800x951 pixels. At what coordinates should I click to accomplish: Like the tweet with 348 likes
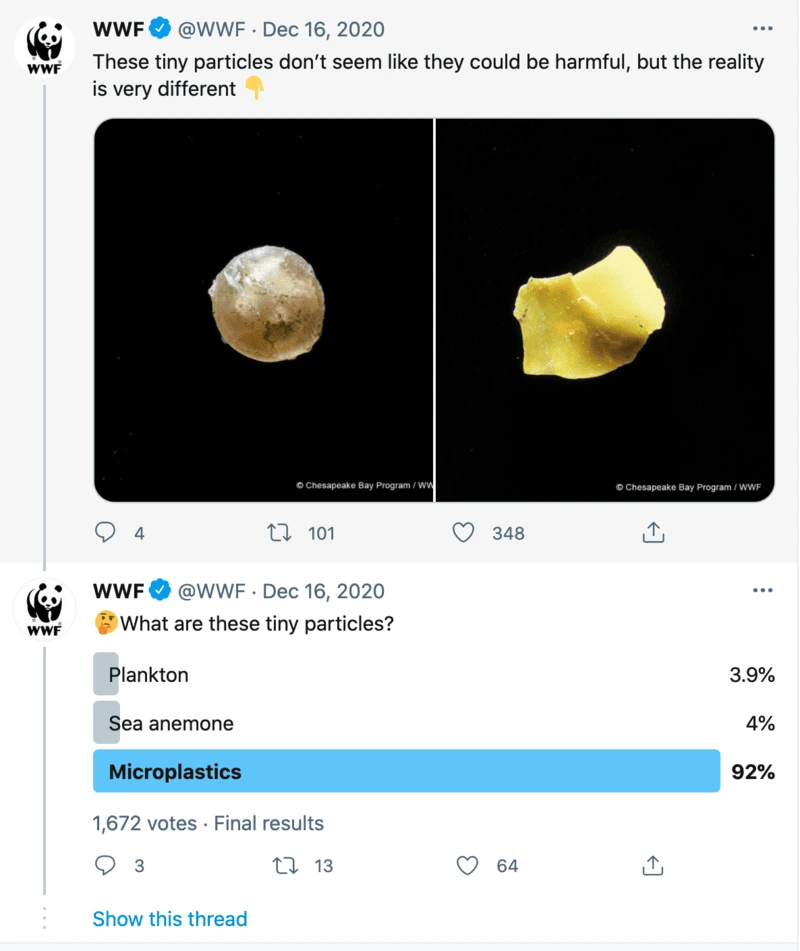pos(462,533)
